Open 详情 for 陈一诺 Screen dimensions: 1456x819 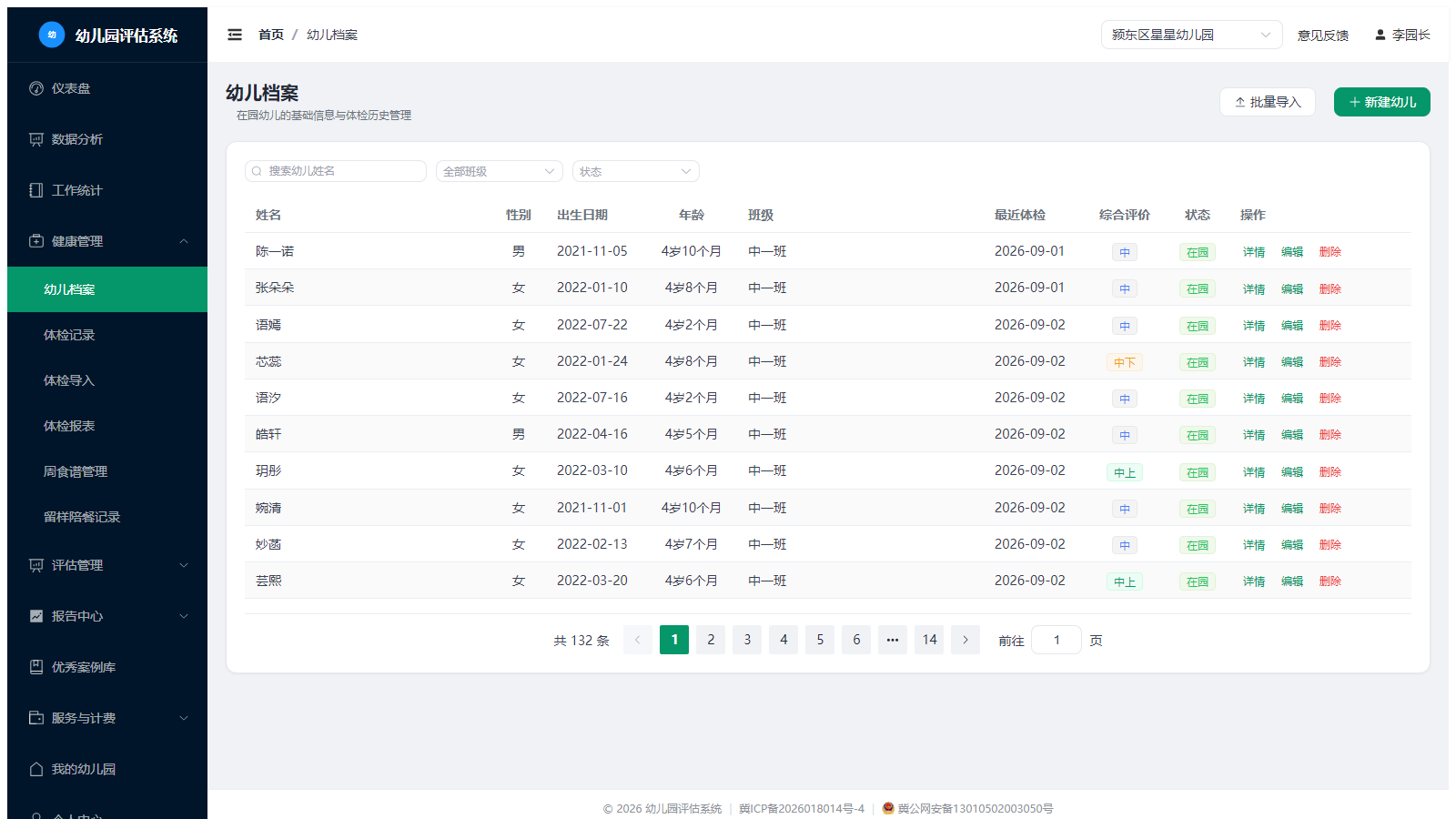coord(1254,252)
